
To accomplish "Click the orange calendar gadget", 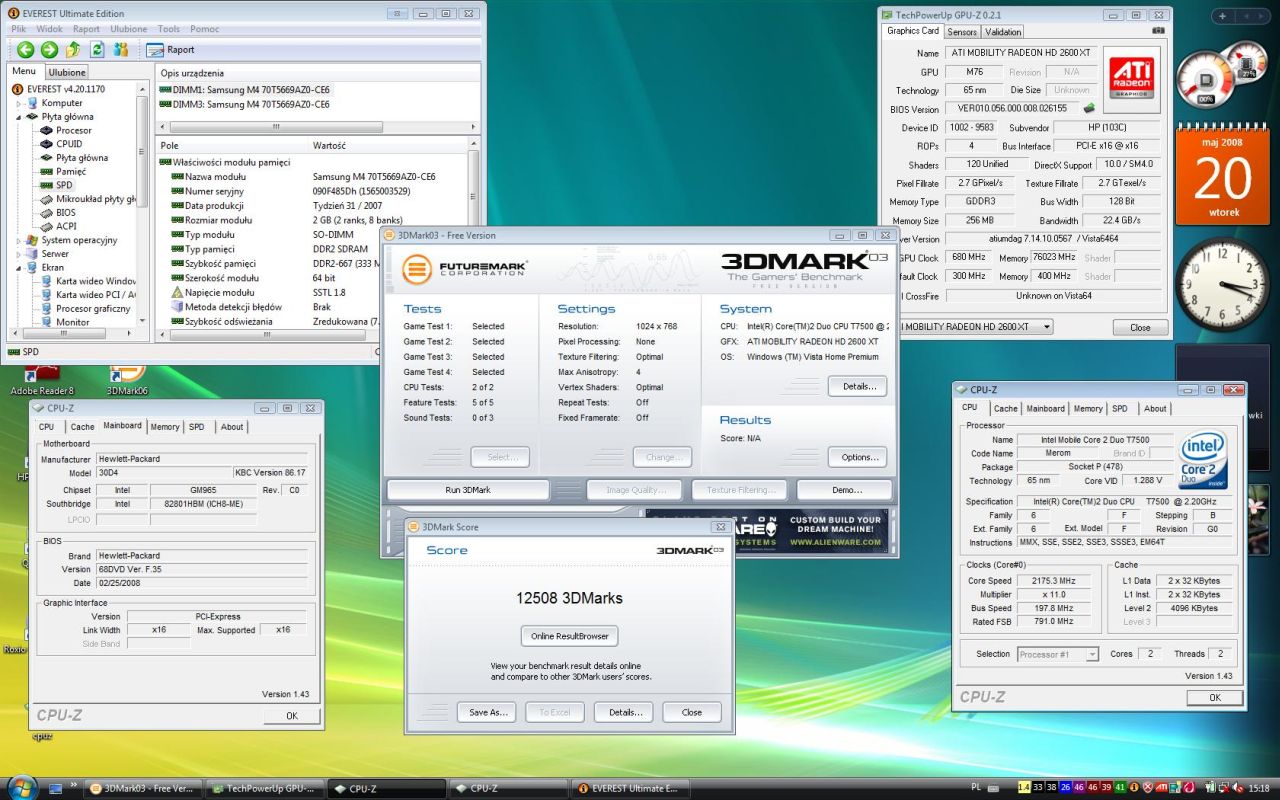I will coord(1223,176).
